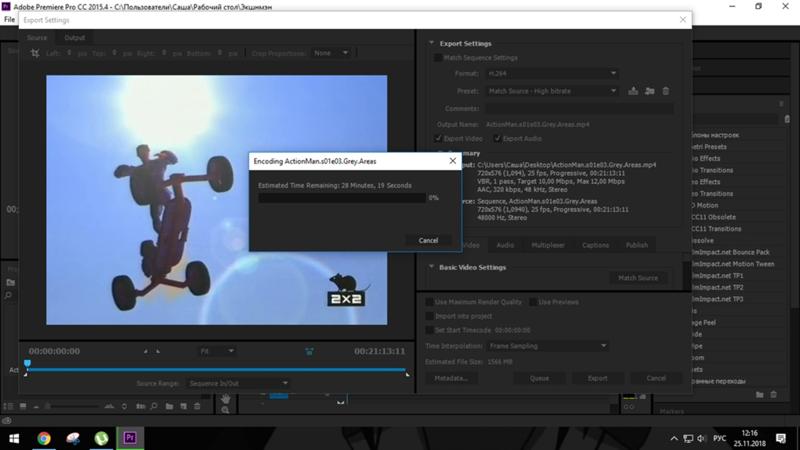Click the new bin folder icon in Project panel
This screenshot has height=450, width=800.
pyautogui.click(x=169, y=407)
